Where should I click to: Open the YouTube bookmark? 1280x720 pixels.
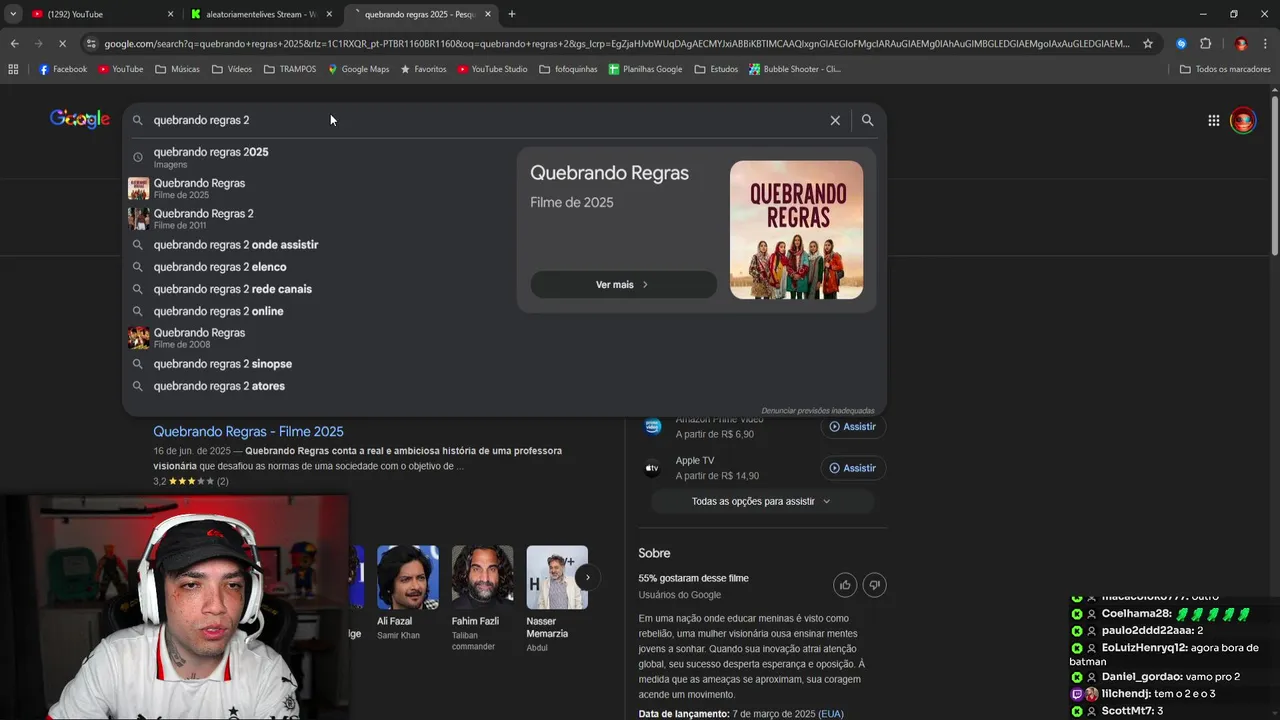(120, 69)
